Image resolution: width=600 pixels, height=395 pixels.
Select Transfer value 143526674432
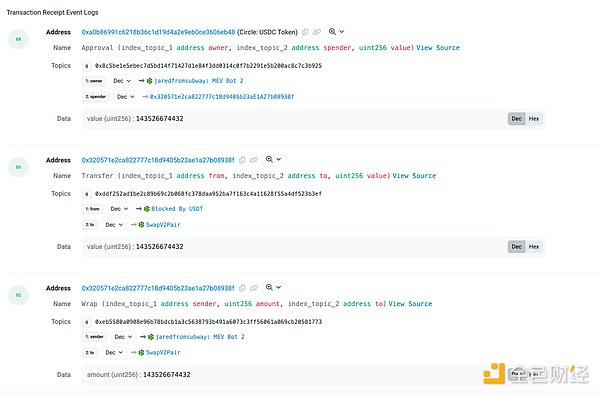[160, 246]
